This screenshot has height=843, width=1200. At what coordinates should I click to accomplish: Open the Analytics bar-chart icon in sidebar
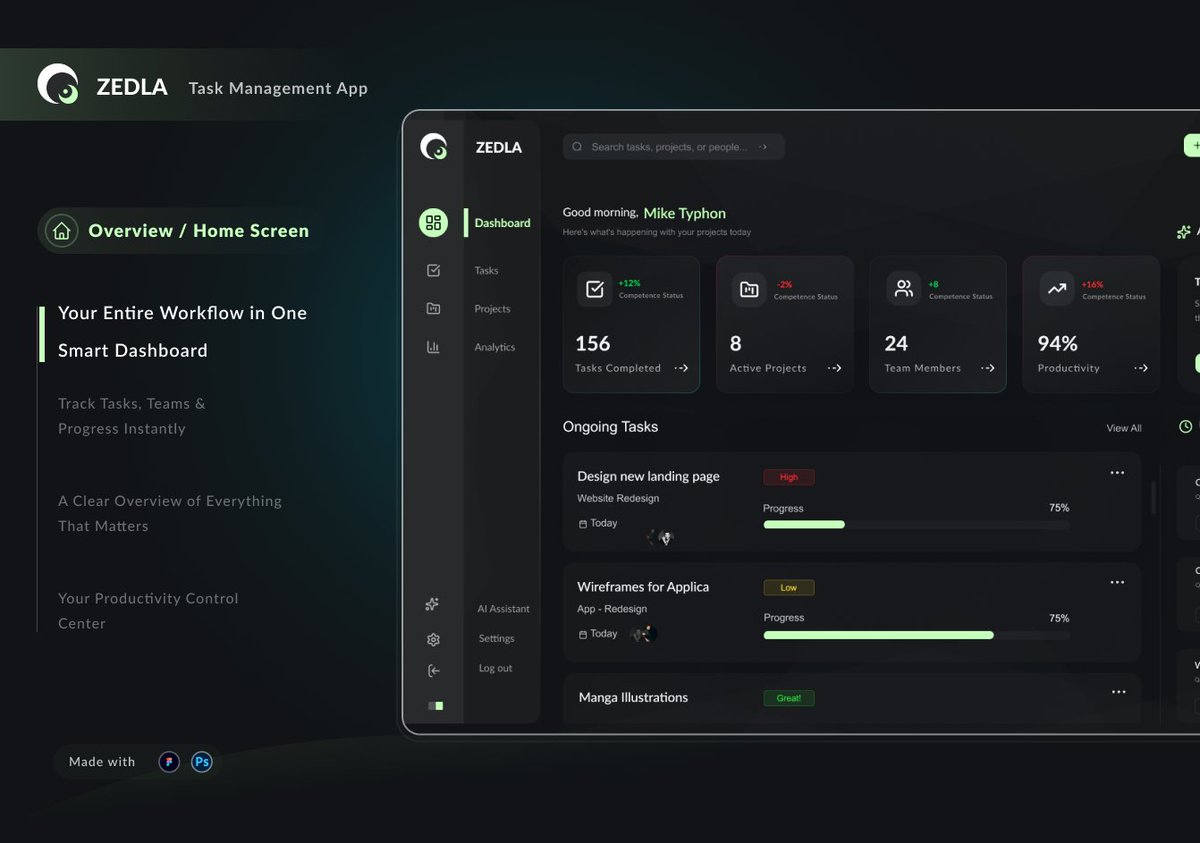coord(433,347)
